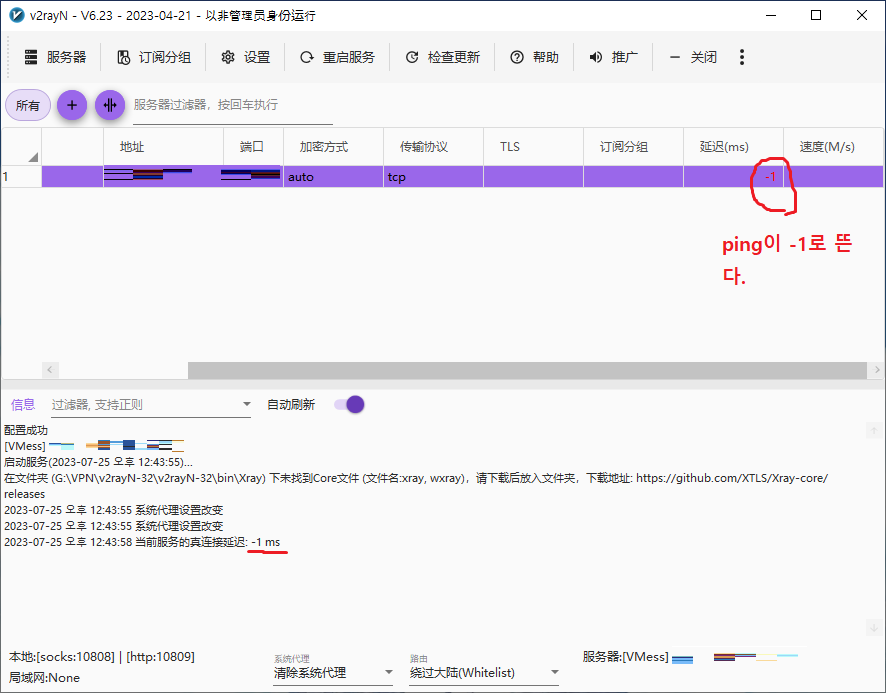
Task: Click the tcp transport cell
Action: pos(433,177)
